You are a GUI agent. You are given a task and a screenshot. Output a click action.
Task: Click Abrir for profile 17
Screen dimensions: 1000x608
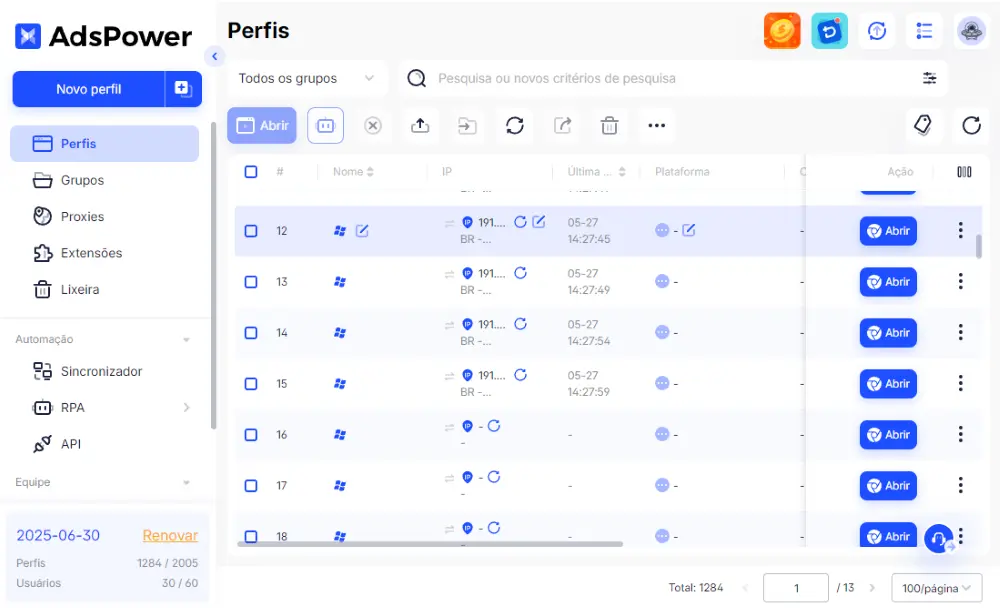888,486
